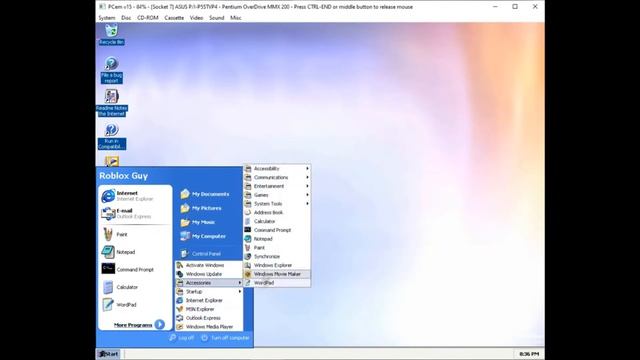Expand the System Tools submenu
Image resolution: width=640 pixels, height=360 pixels.
pos(277,204)
